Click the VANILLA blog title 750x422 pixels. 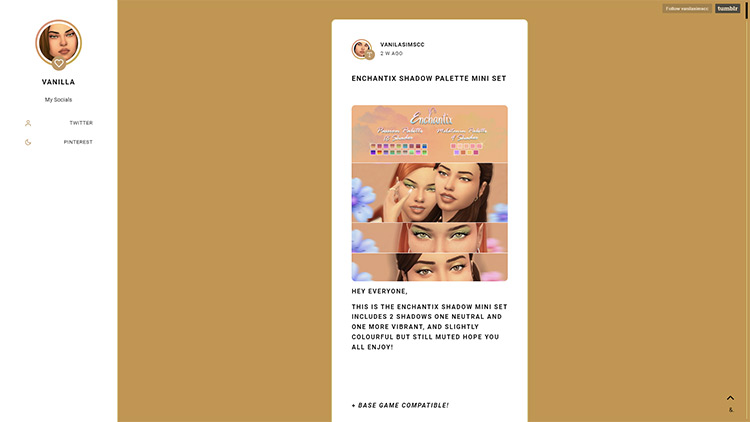click(x=58, y=82)
